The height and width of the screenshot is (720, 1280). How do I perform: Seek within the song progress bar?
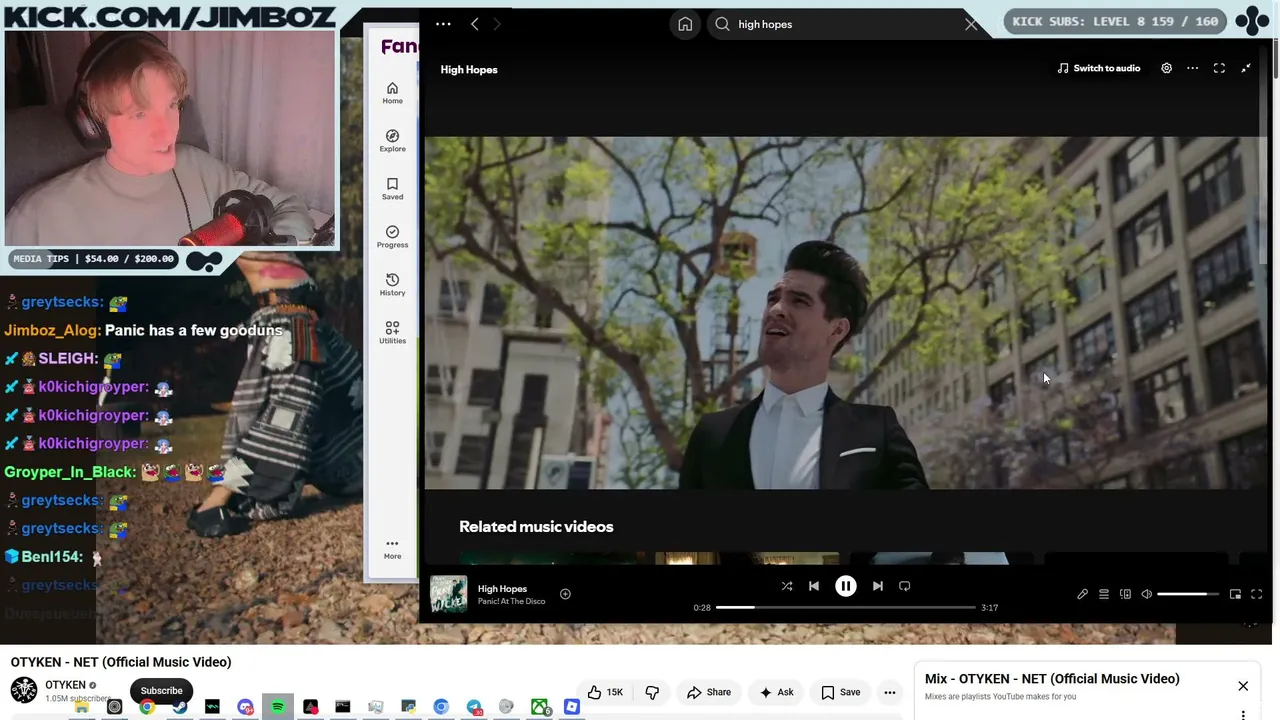click(845, 607)
